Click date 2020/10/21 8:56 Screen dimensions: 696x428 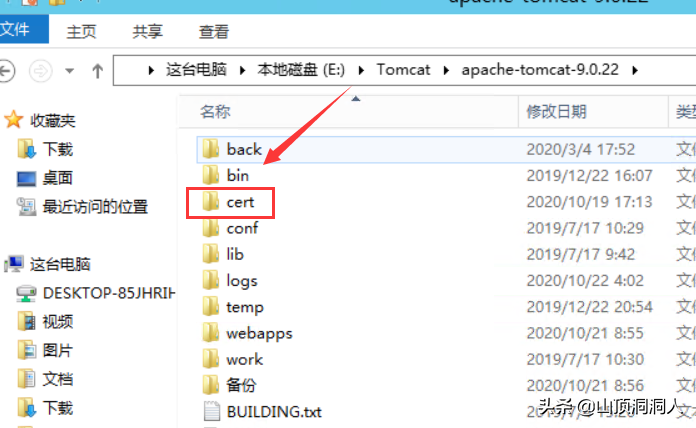(585, 385)
